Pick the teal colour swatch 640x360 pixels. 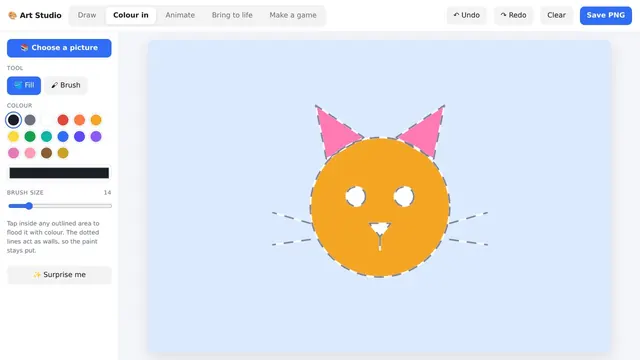(47, 136)
